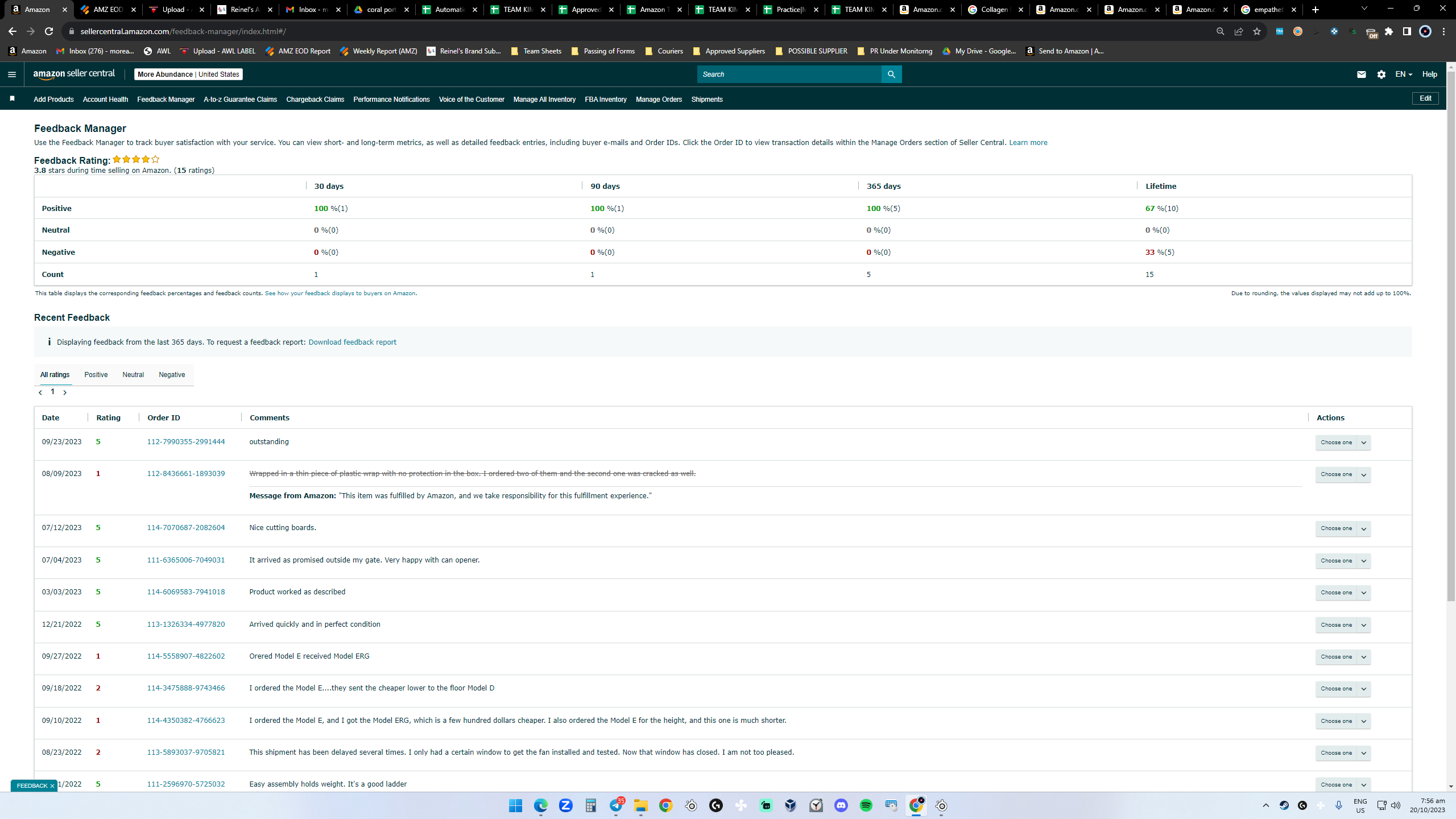This screenshot has width=1456, height=819.
Task: Click the bookmark flag icon in the favorites bar
Action: (12, 99)
